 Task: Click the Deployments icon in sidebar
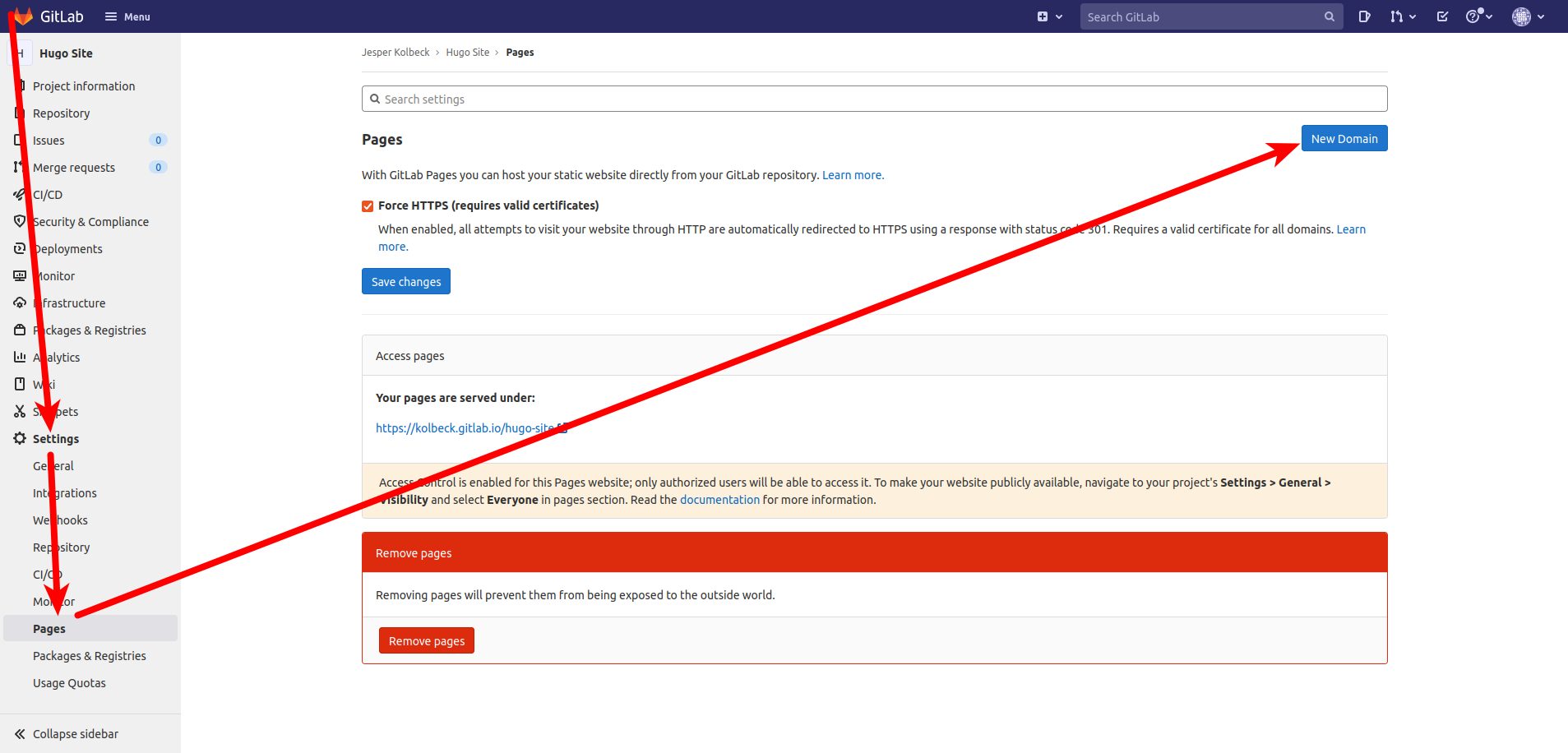click(20, 249)
